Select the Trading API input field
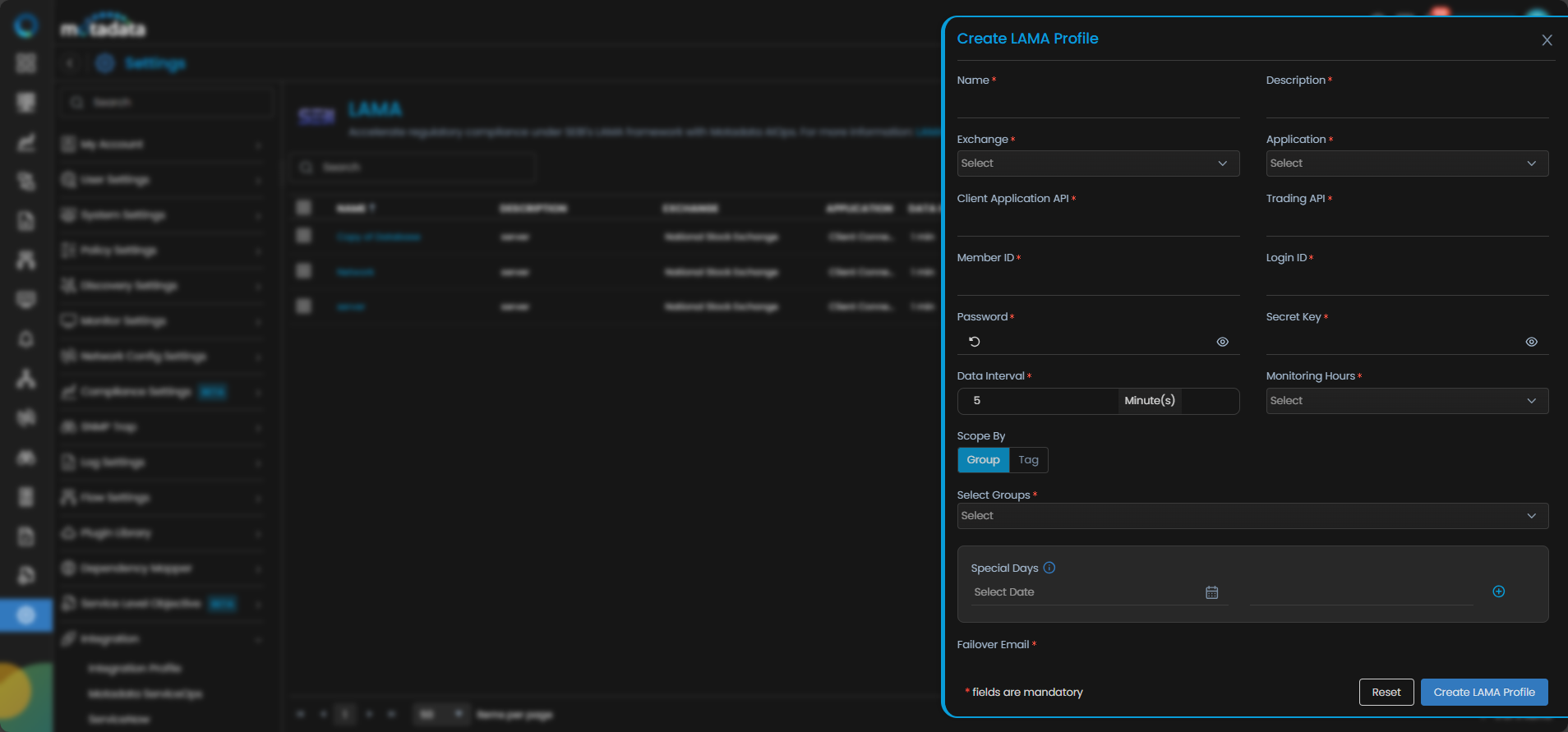This screenshot has width=1568, height=732. point(1407,223)
